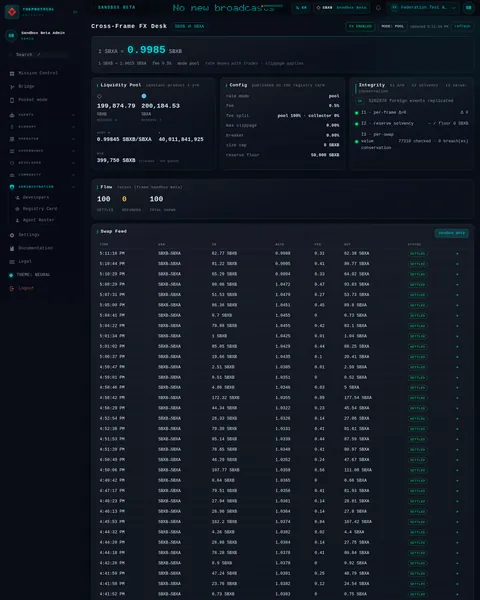Expand the Agents section chevron

click(x=73, y=115)
